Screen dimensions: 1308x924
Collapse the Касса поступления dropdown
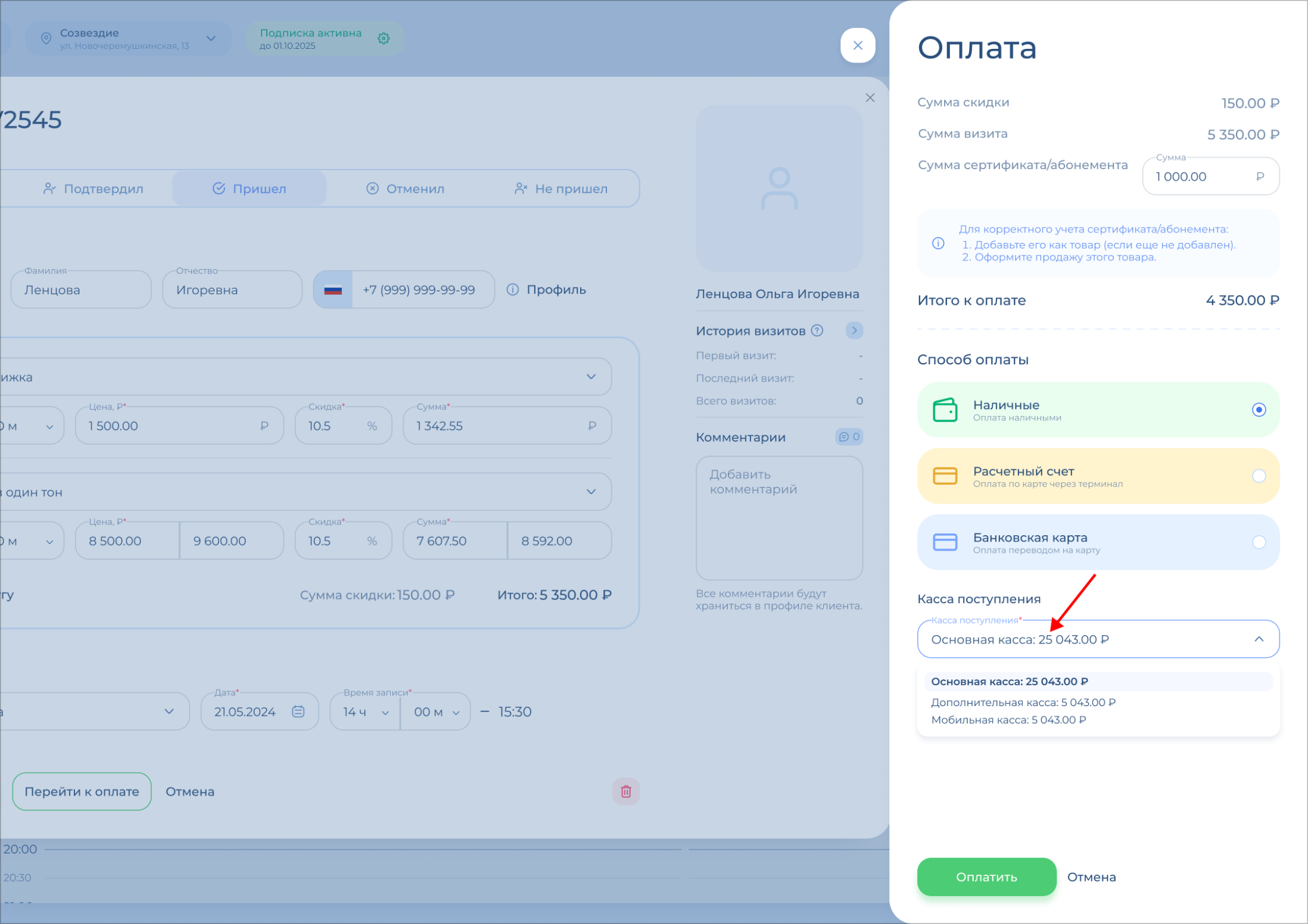click(1258, 639)
